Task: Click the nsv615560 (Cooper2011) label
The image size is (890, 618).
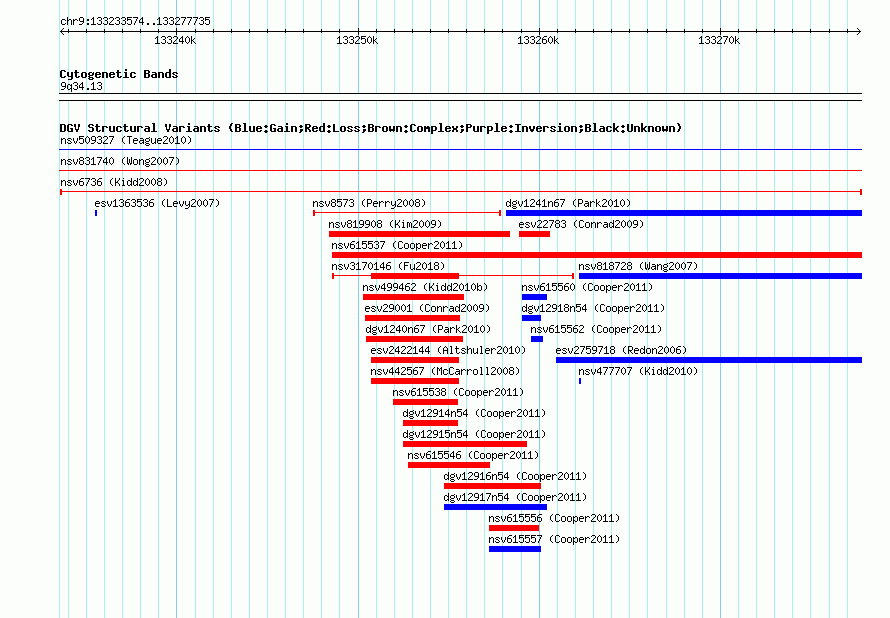Action: 587,287
